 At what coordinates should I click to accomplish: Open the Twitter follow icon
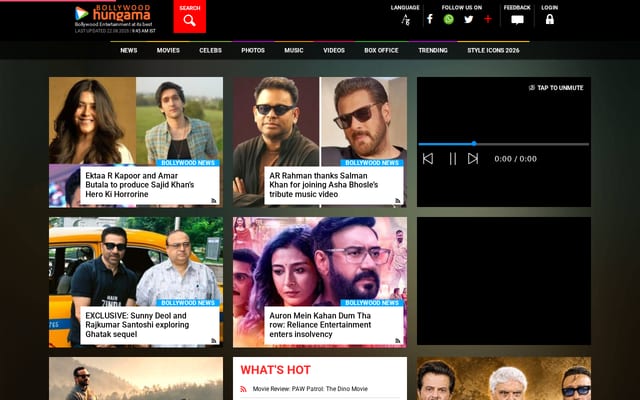tap(469, 19)
